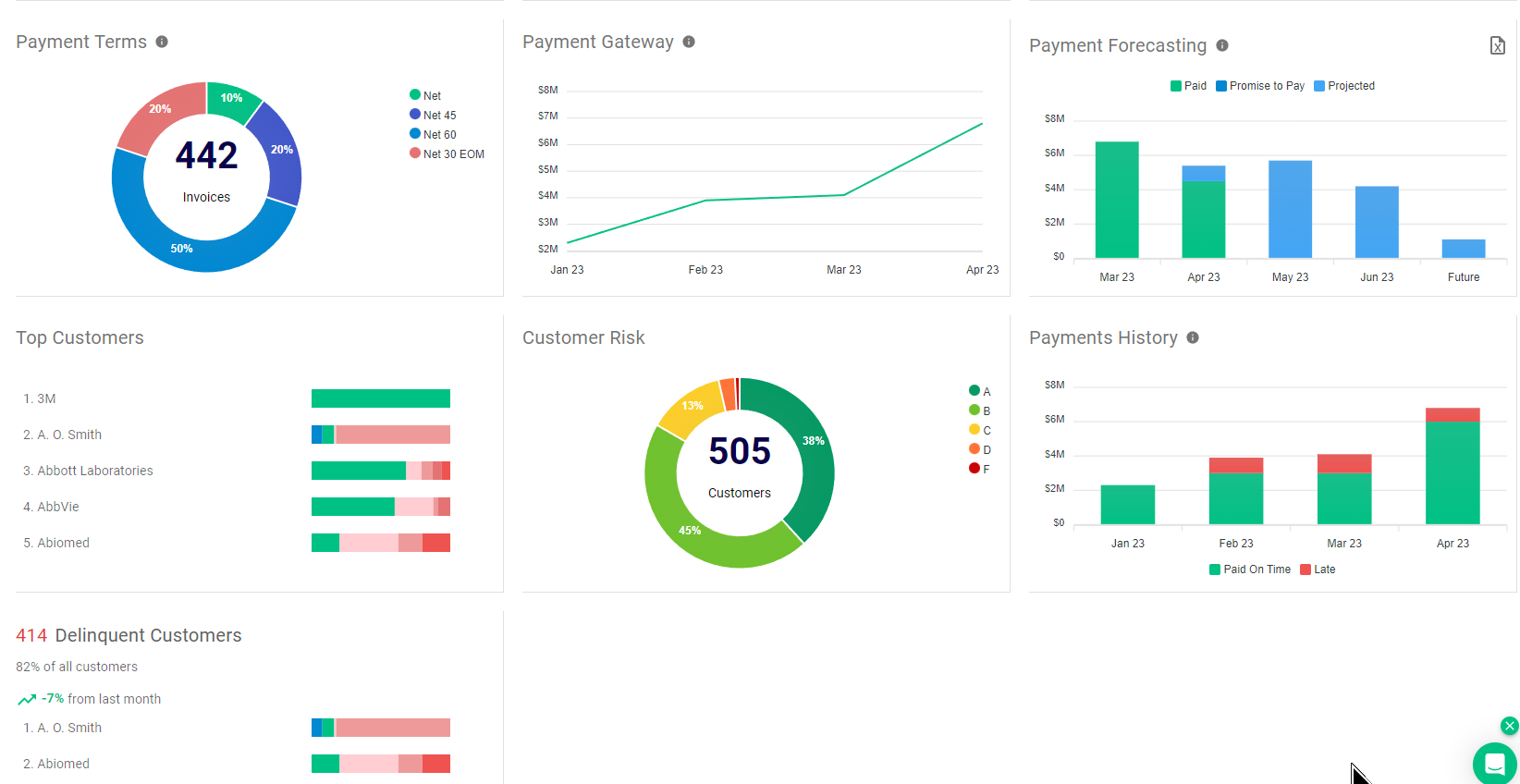Open Abbott Laboratories customer entry

point(94,471)
